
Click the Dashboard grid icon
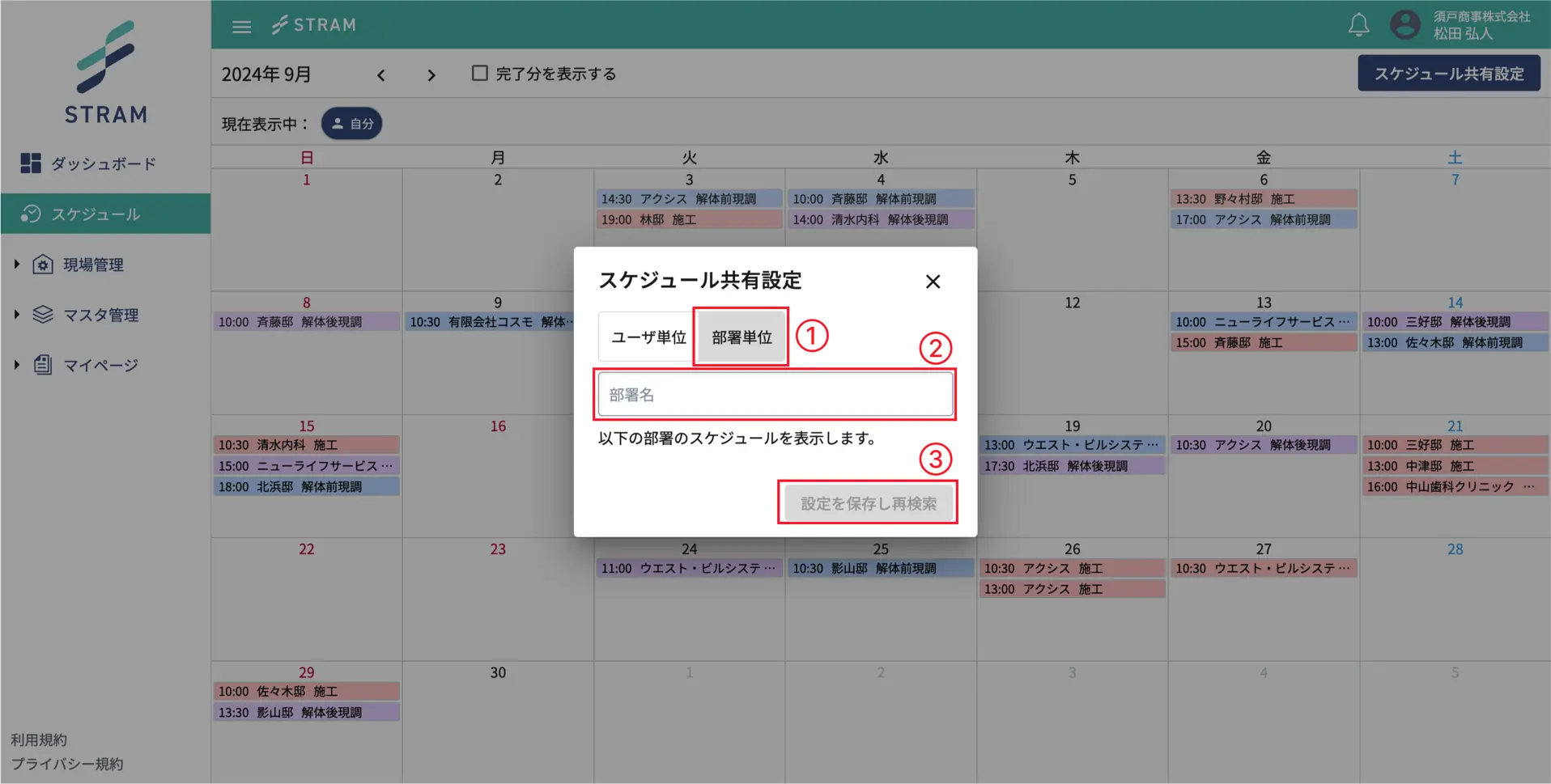[x=31, y=163]
